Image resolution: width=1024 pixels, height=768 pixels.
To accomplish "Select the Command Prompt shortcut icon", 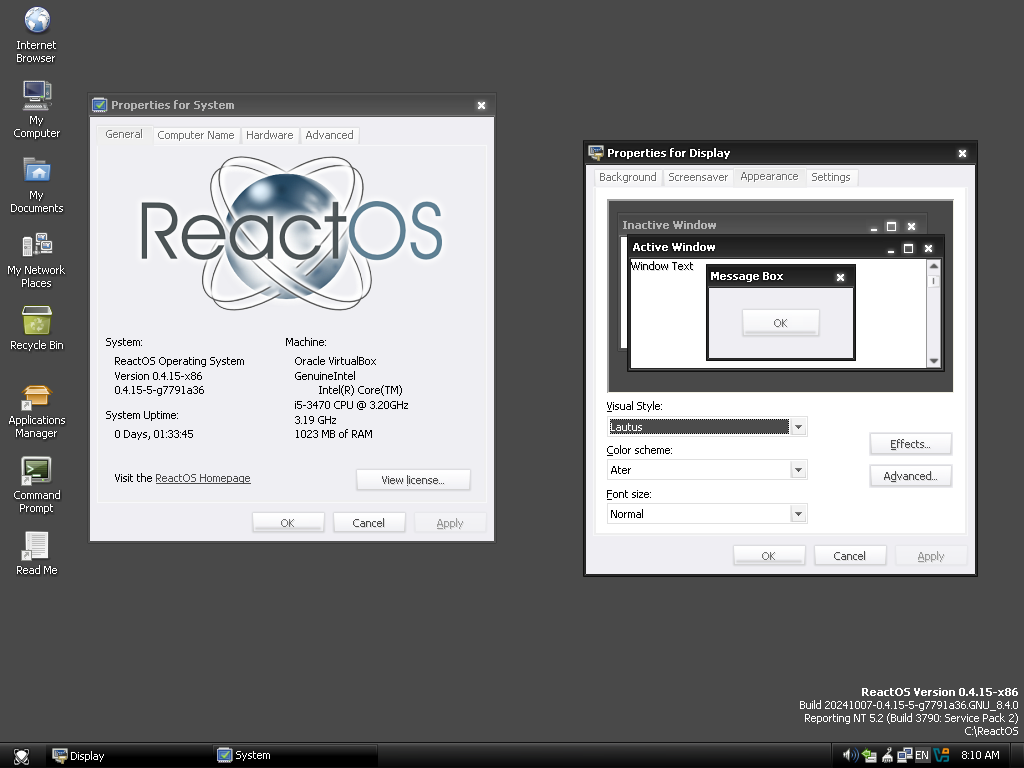I will [36, 472].
